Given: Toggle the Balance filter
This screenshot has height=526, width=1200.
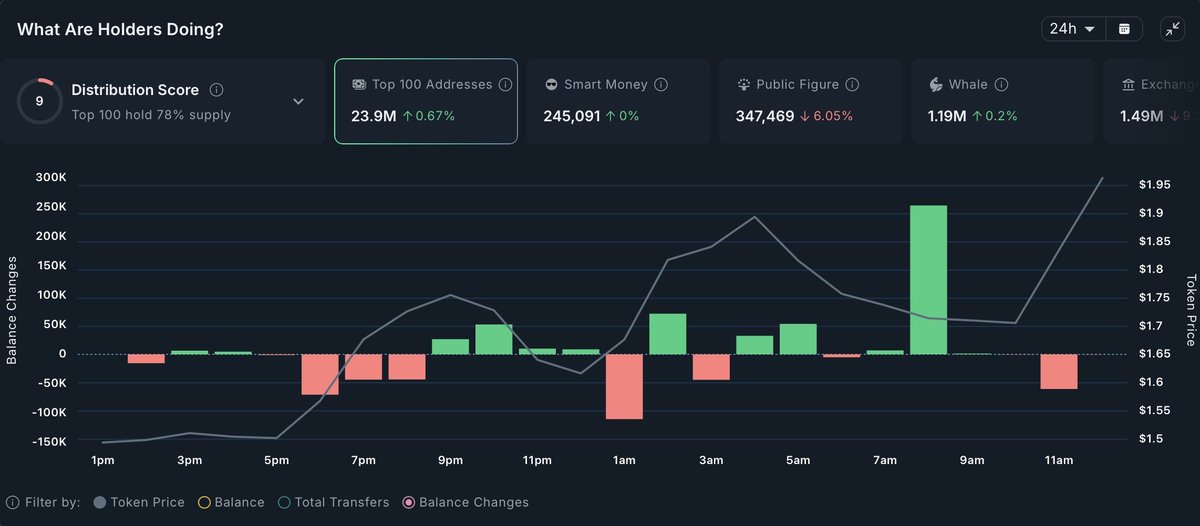Looking at the screenshot, I should [231, 502].
